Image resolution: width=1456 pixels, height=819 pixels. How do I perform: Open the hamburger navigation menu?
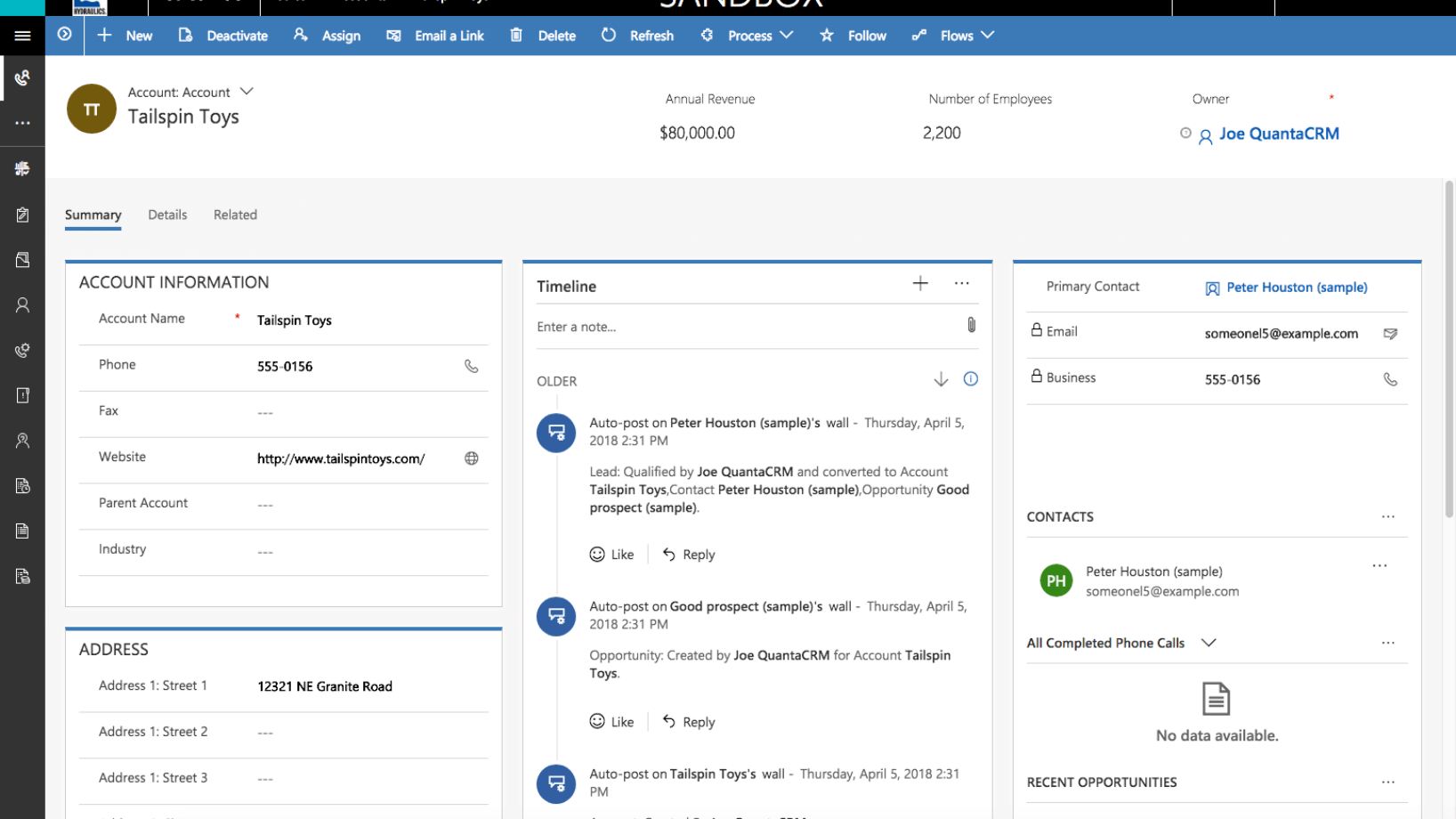pyautogui.click(x=22, y=36)
